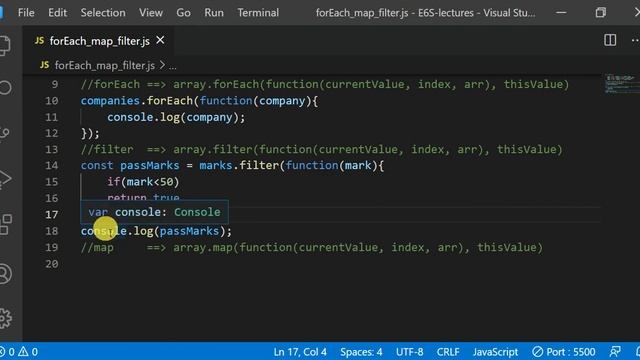
Task: Open the Edit menu
Action: (x=58, y=13)
